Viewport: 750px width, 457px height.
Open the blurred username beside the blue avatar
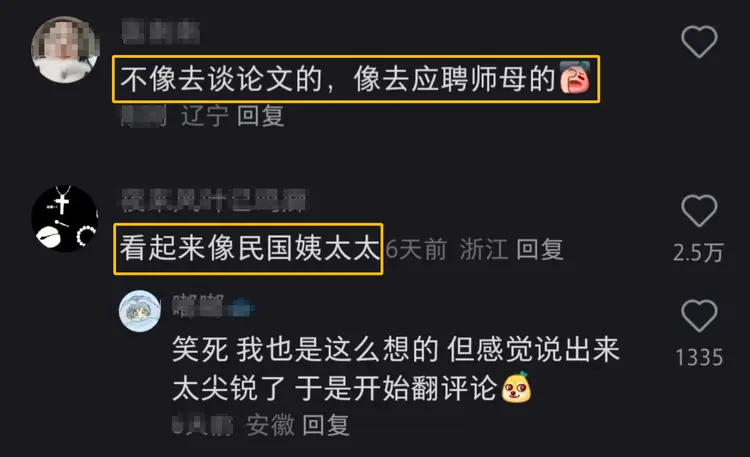(x=212, y=306)
